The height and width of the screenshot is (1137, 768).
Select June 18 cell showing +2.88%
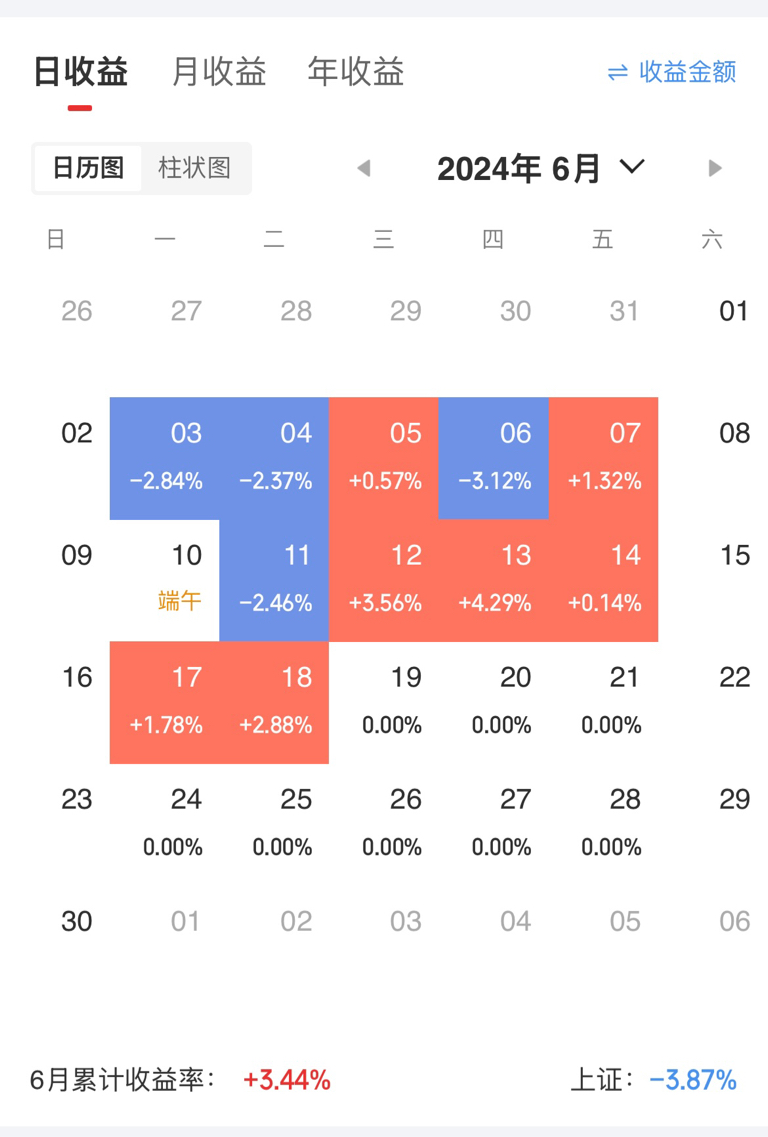coord(274,702)
